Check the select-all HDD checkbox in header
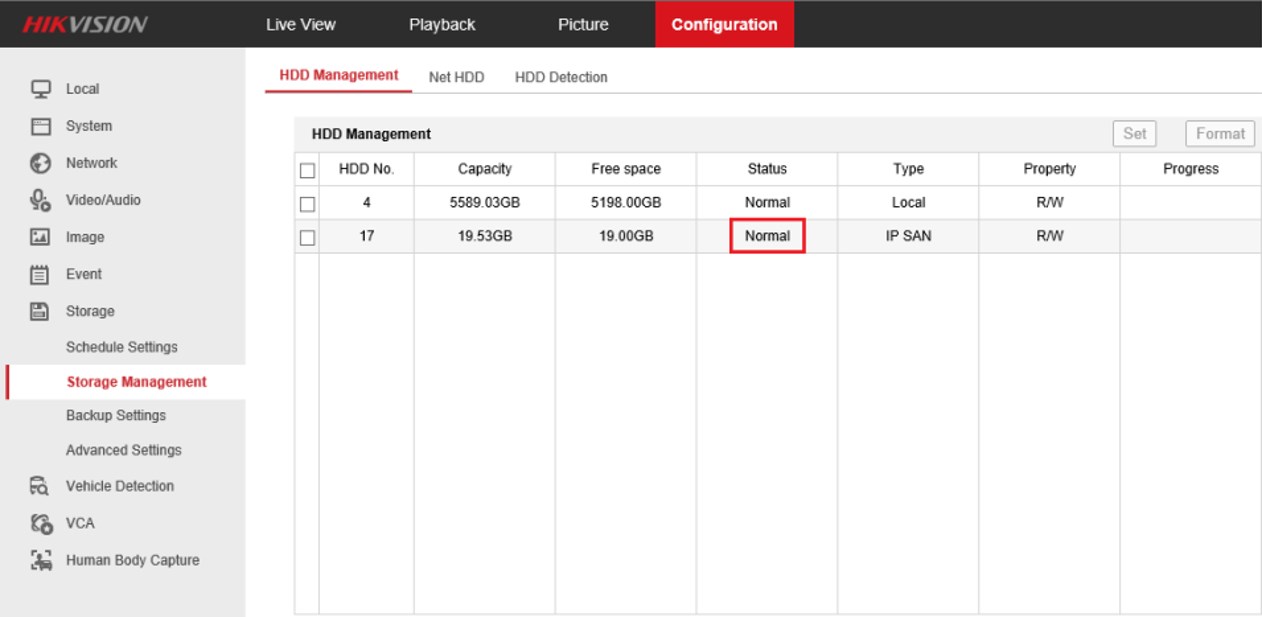 click(x=307, y=170)
